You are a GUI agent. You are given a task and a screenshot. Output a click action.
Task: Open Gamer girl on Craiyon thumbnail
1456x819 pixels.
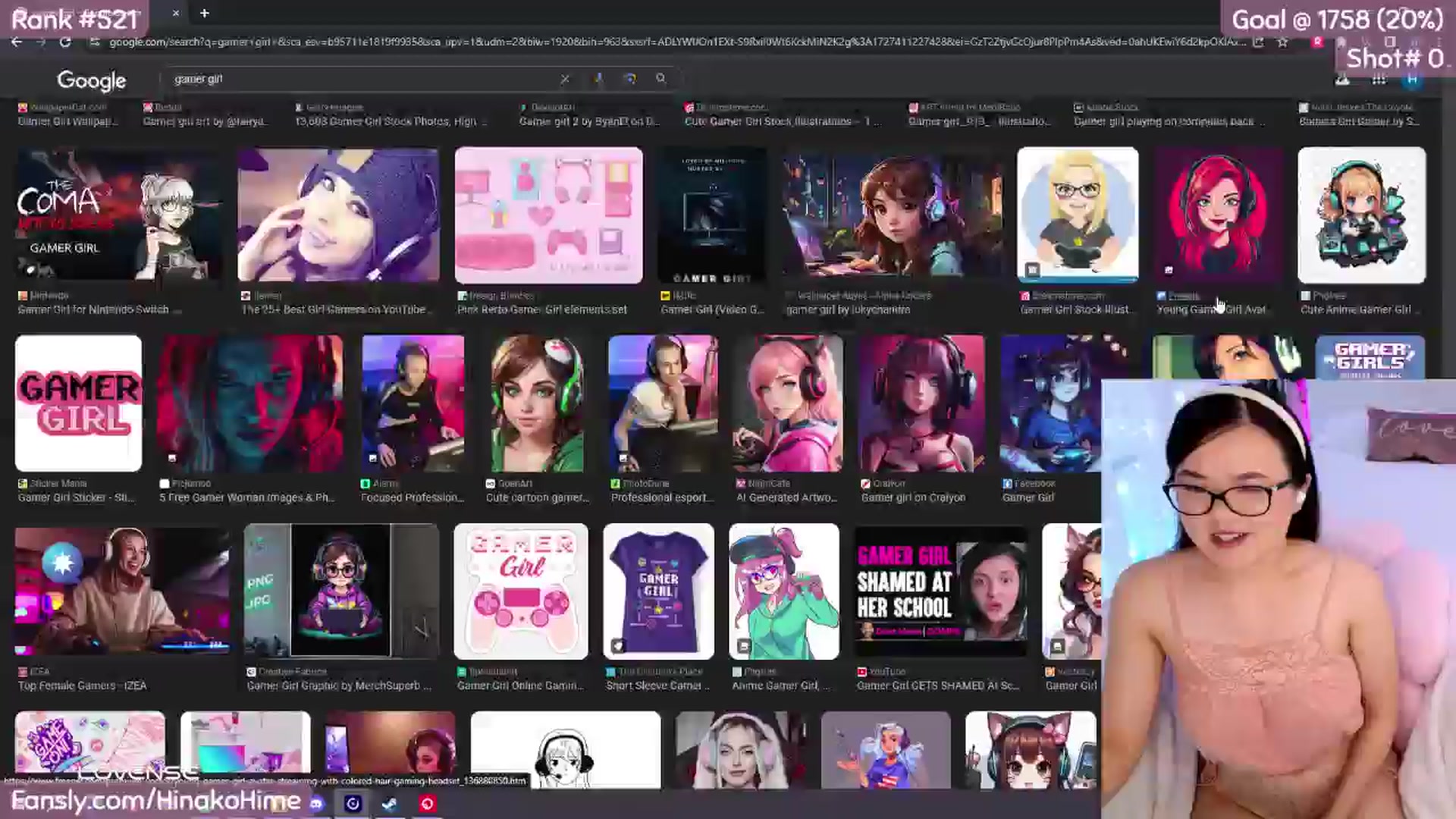tap(921, 403)
